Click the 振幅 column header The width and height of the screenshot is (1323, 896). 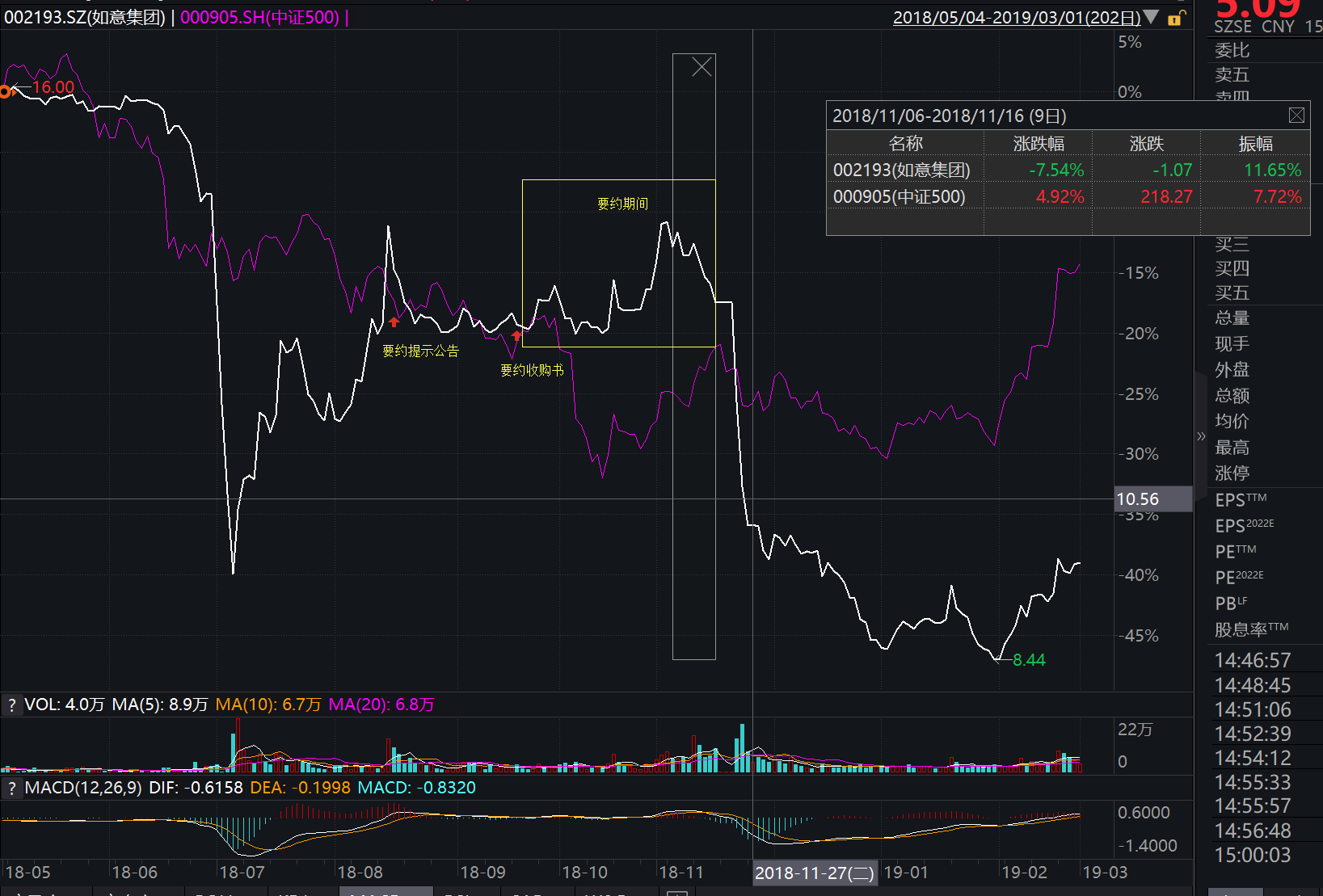coord(1255,144)
